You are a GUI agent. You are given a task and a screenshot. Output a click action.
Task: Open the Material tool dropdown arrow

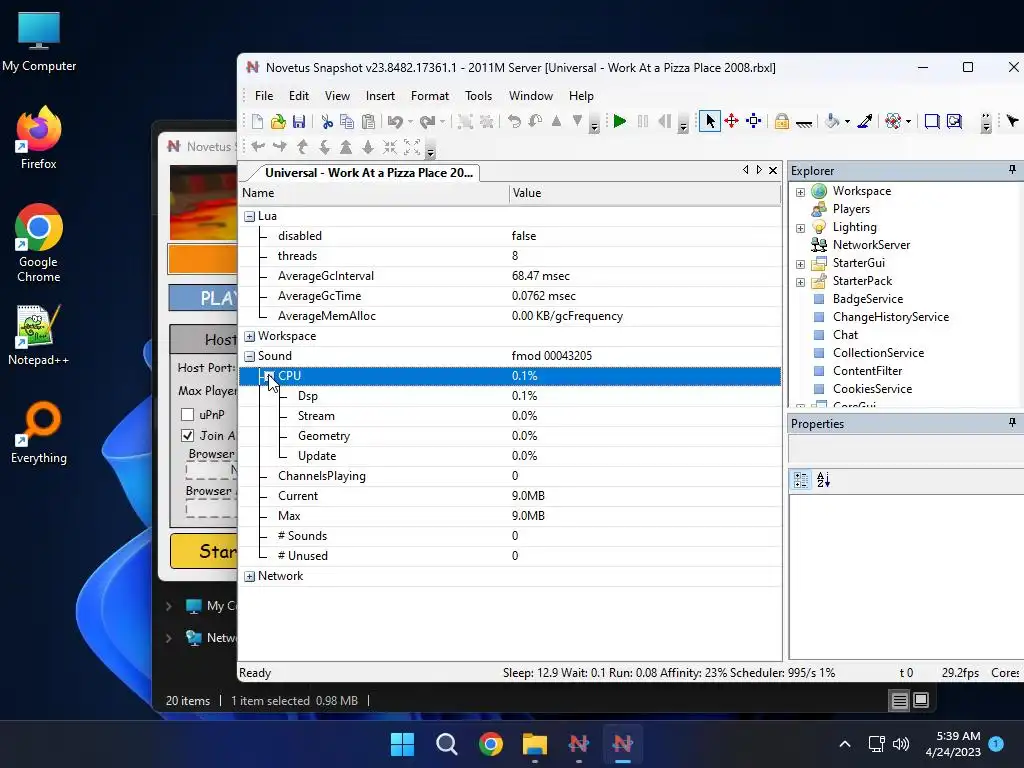click(908, 122)
